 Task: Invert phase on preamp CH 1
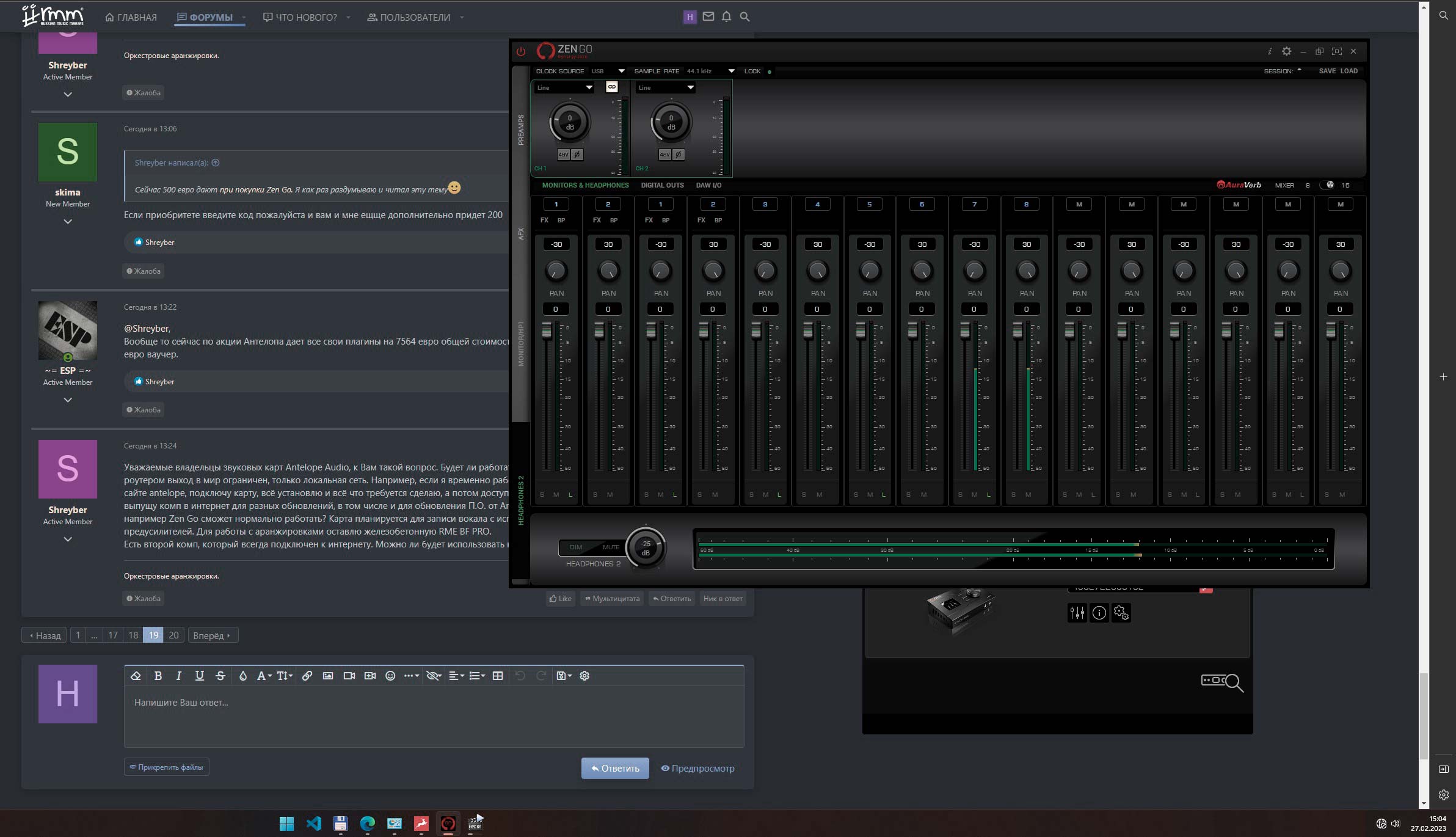[x=577, y=155]
